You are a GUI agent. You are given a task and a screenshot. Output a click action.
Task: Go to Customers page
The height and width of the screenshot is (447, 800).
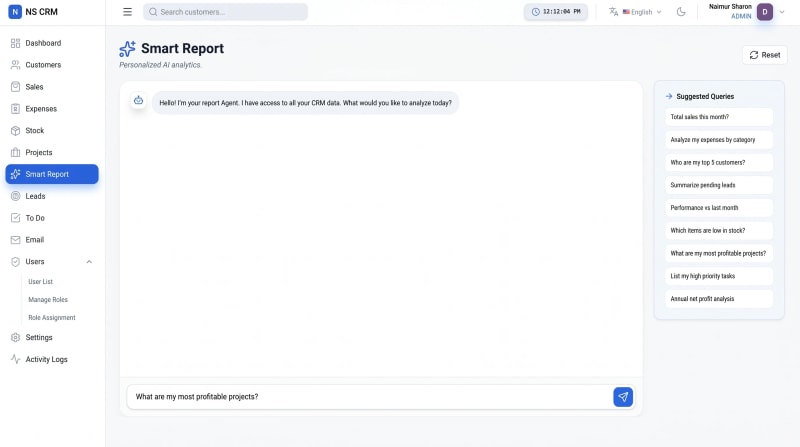coord(52,65)
